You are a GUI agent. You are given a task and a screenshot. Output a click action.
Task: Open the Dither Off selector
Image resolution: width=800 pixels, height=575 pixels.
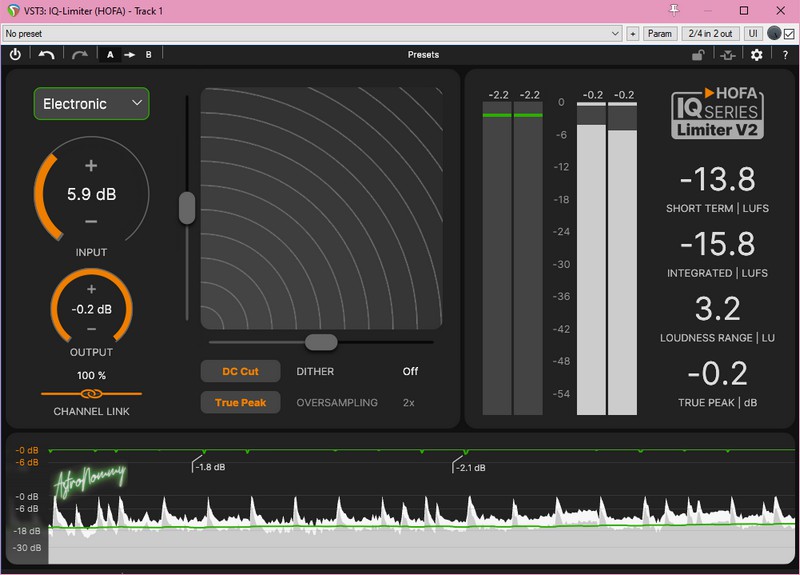pos(410,371)
